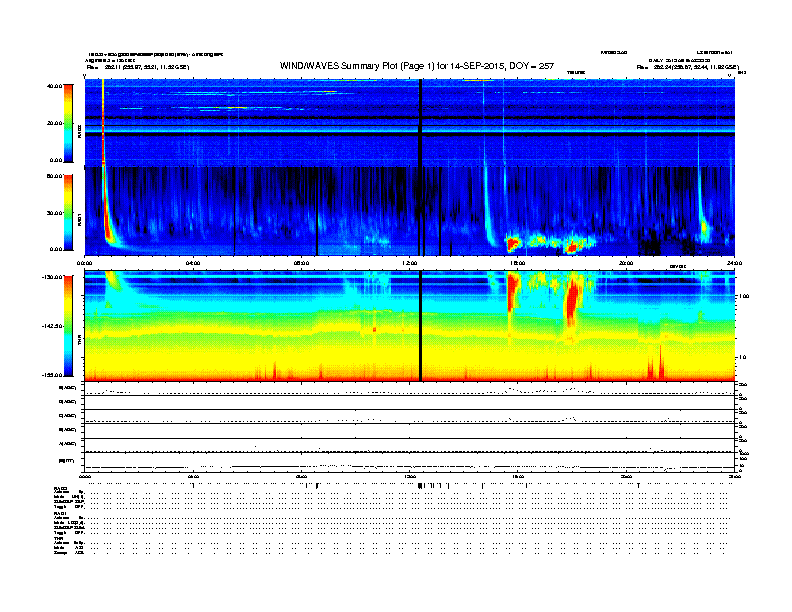
Task: Click the red emission patch near 16:00 in RAD1
Action: (x=514, y=242)
